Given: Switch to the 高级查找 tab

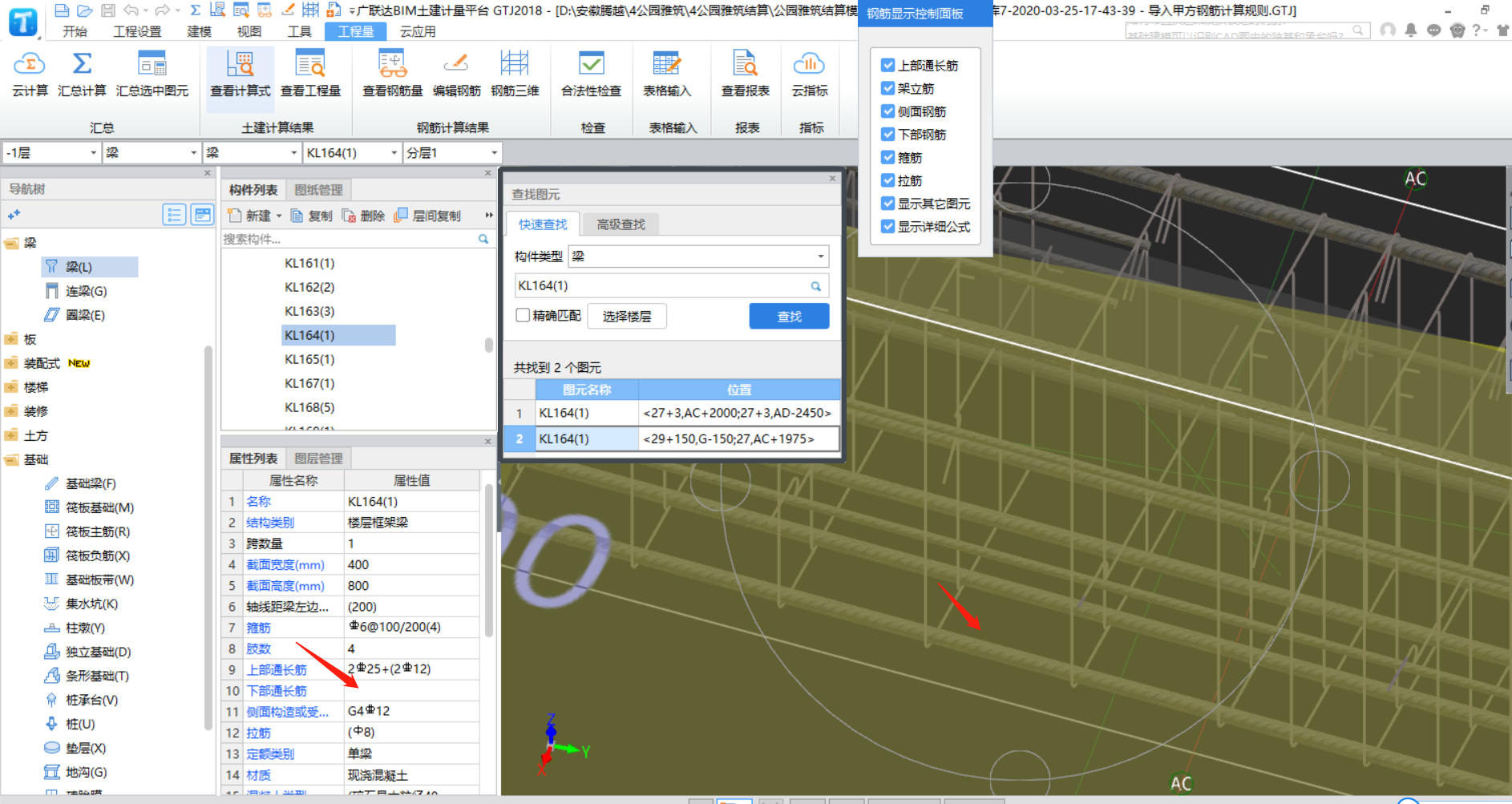Looking at the screenshot, I should (x=621, y=224).
